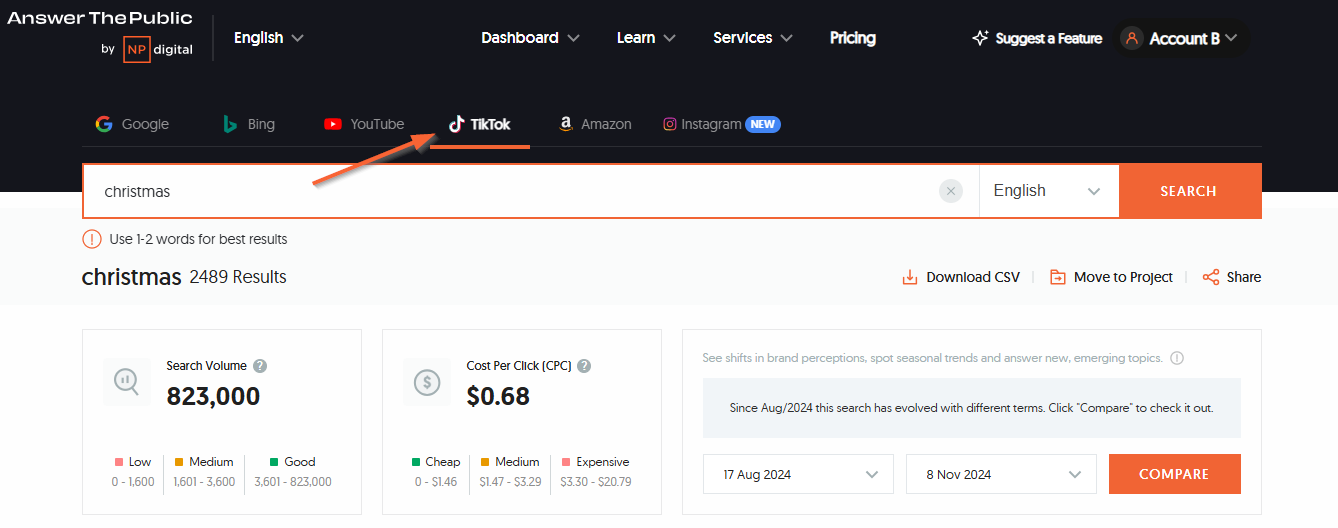Click the Account B user avatar icon

tap(1132, 38)
